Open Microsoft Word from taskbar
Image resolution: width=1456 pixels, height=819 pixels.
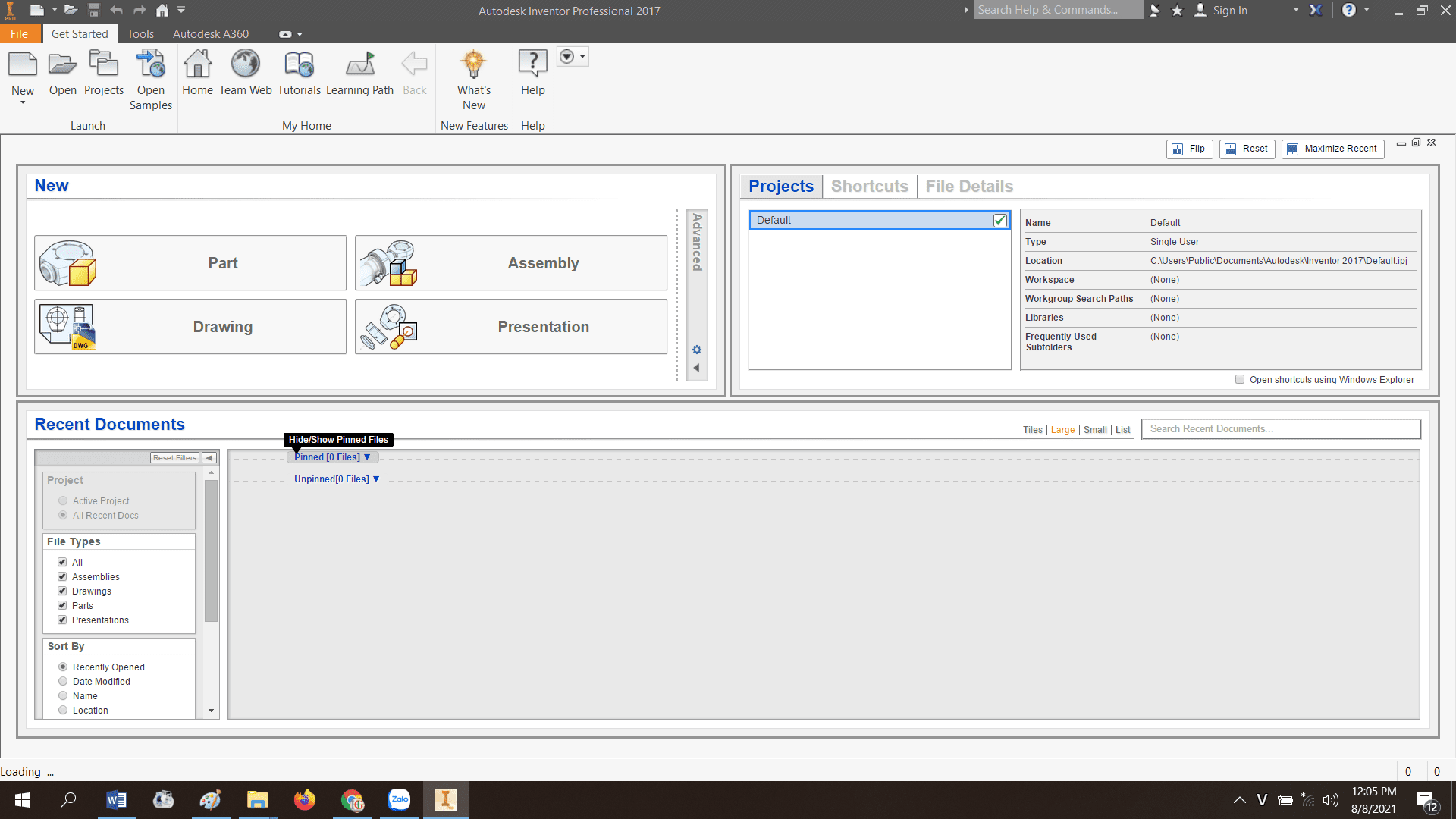point(116,800)
